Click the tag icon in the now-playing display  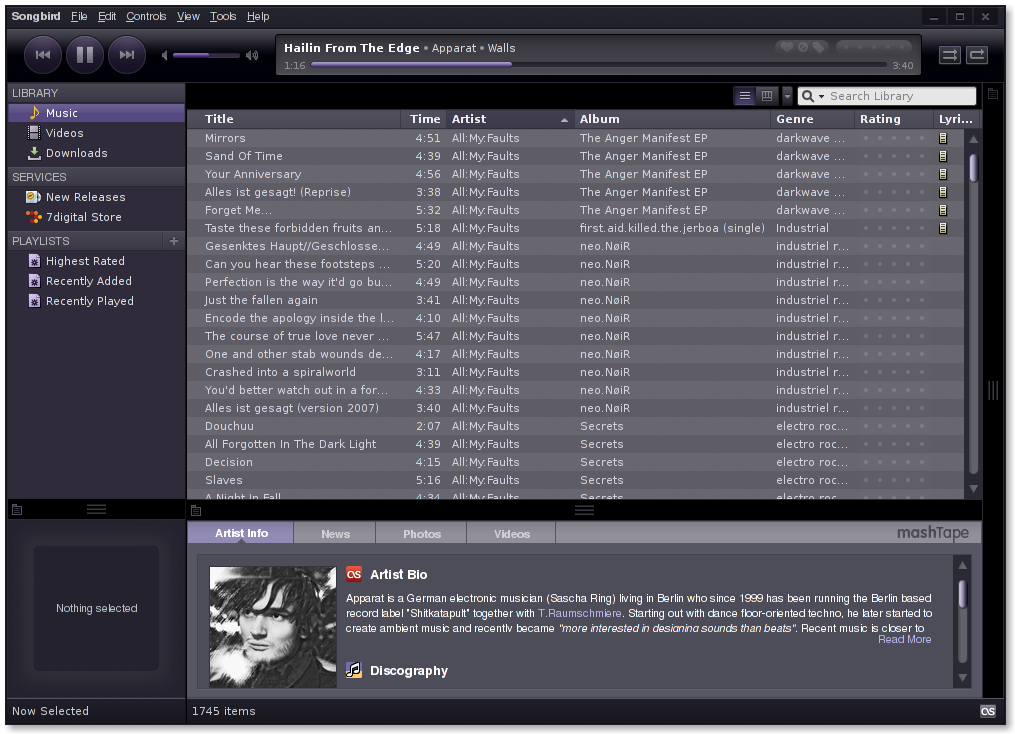point(819,47)
